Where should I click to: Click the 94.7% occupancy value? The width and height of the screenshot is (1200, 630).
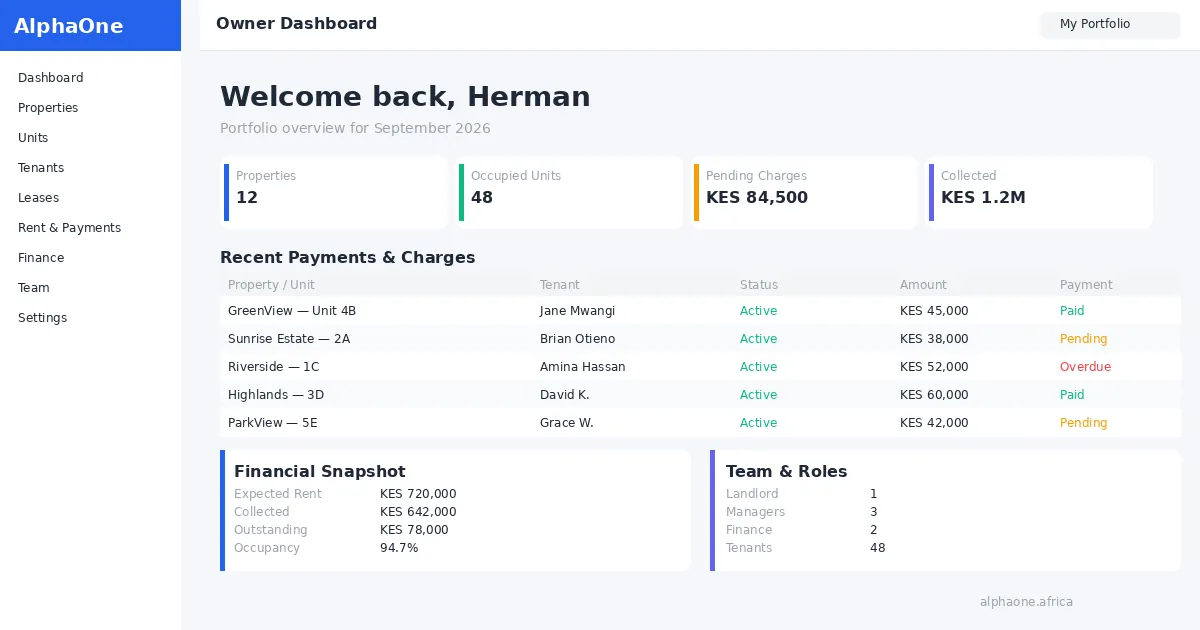coord(399,548)
